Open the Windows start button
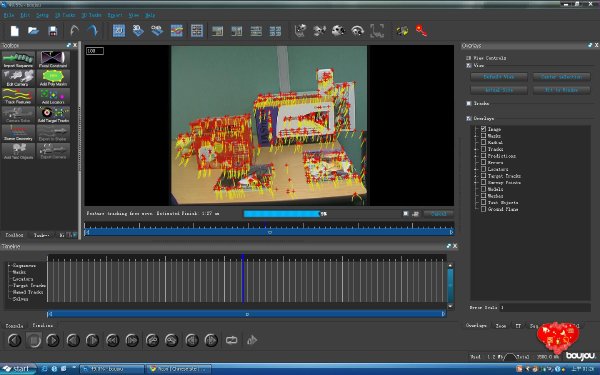The height and width of the screenshot is (375, 600). click(x=18, y=368)
